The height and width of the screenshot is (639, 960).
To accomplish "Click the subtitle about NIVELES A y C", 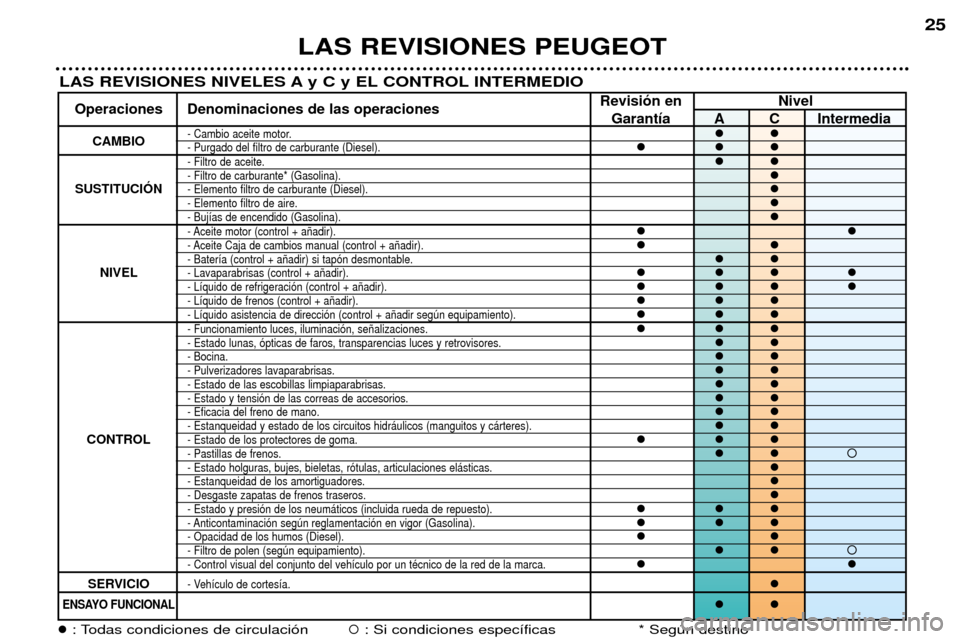I will click(x=321, y=82).
